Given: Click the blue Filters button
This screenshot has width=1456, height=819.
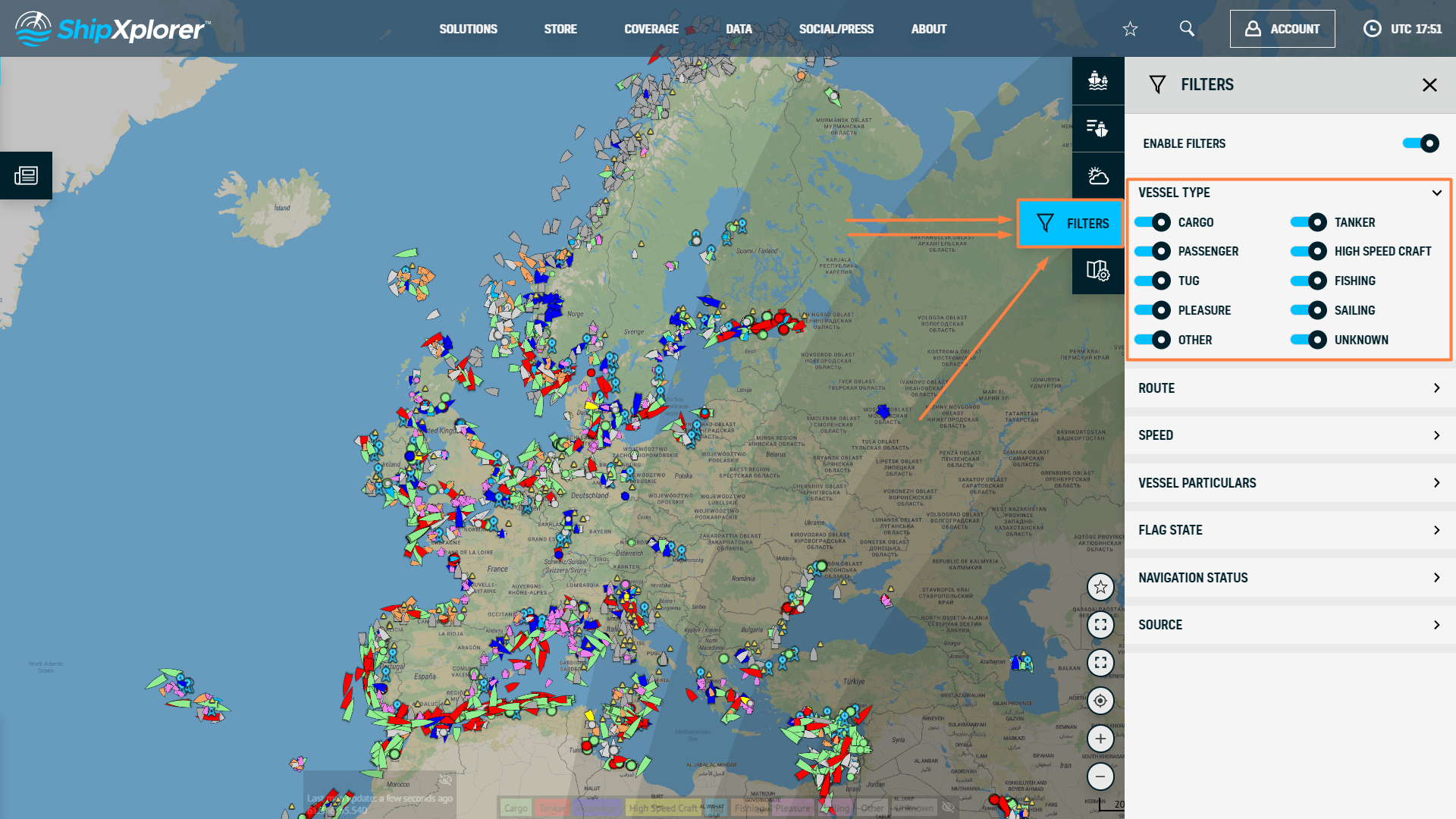Looking at the screenshot, I should point(1070,223).
